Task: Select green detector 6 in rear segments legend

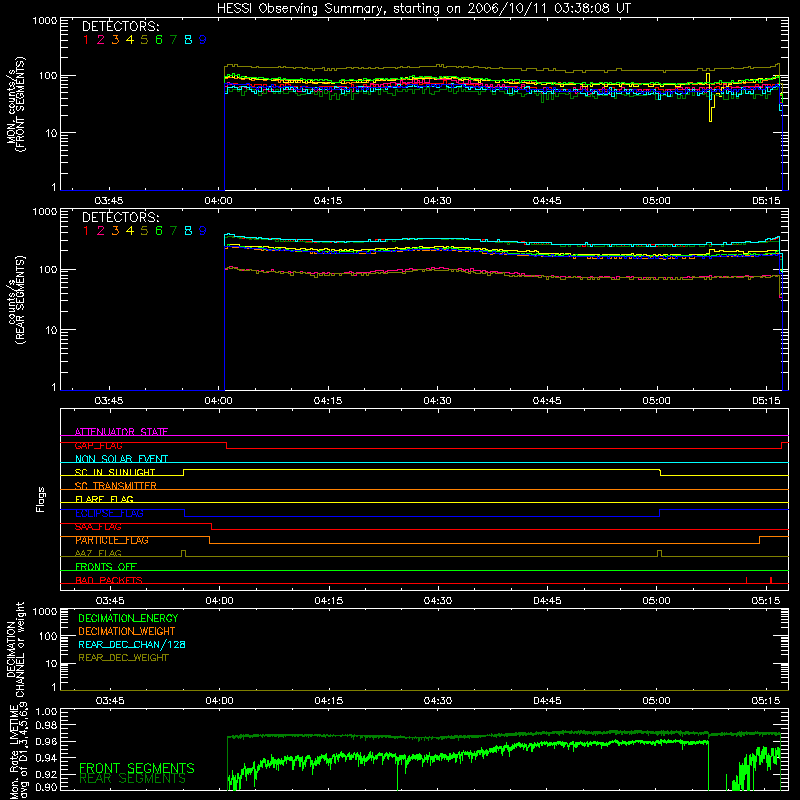Action: click(x=159, y=231)
